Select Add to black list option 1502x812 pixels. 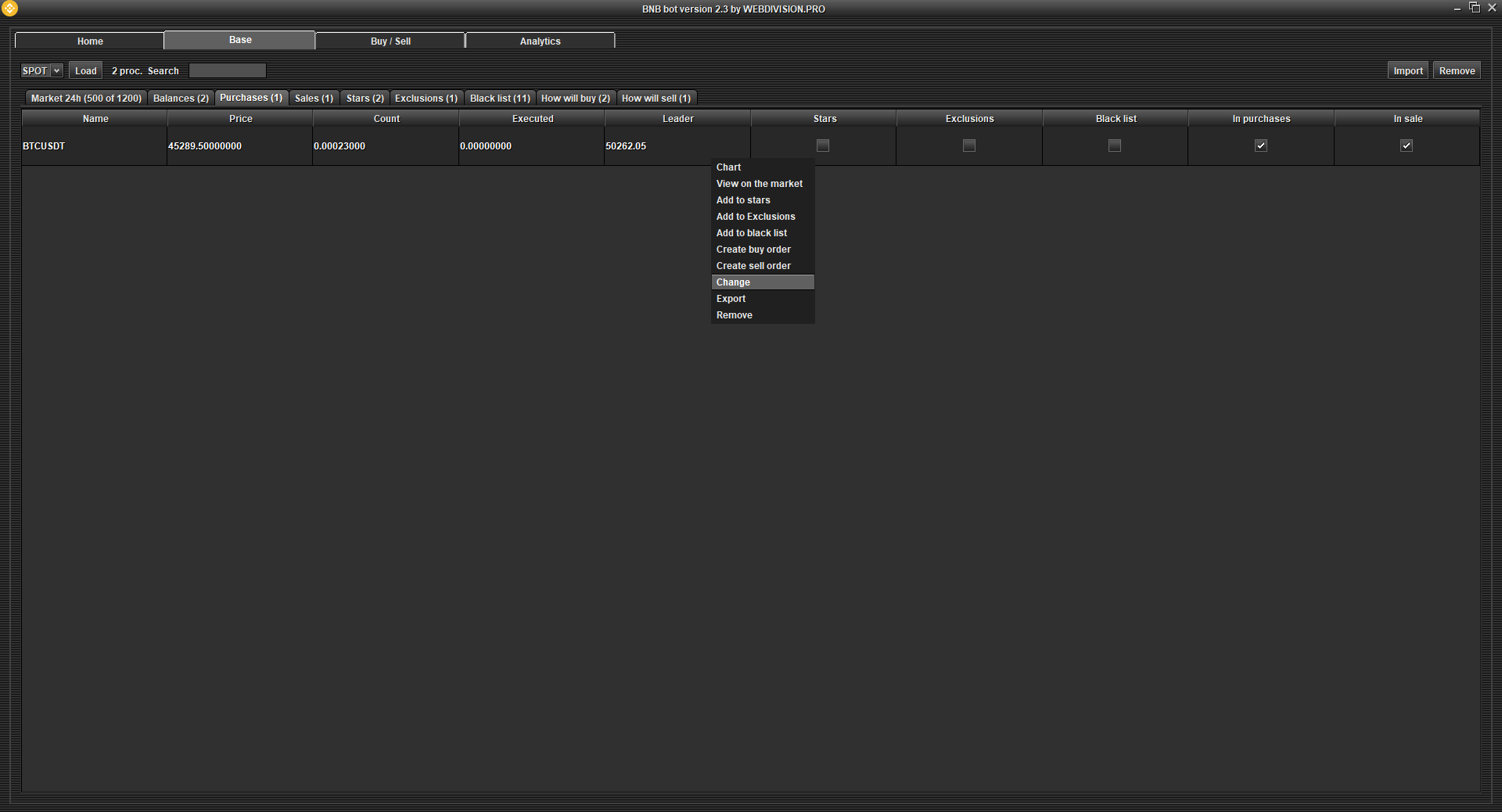pos(752,233)
